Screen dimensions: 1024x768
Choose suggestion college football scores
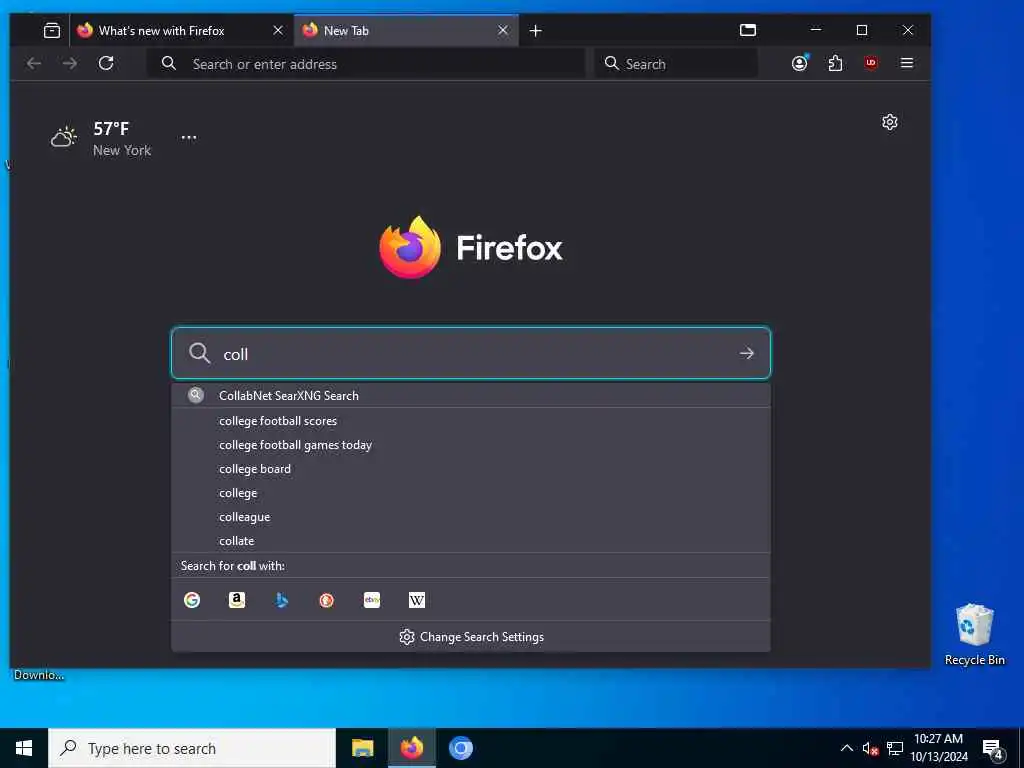(x=470, y=421)
